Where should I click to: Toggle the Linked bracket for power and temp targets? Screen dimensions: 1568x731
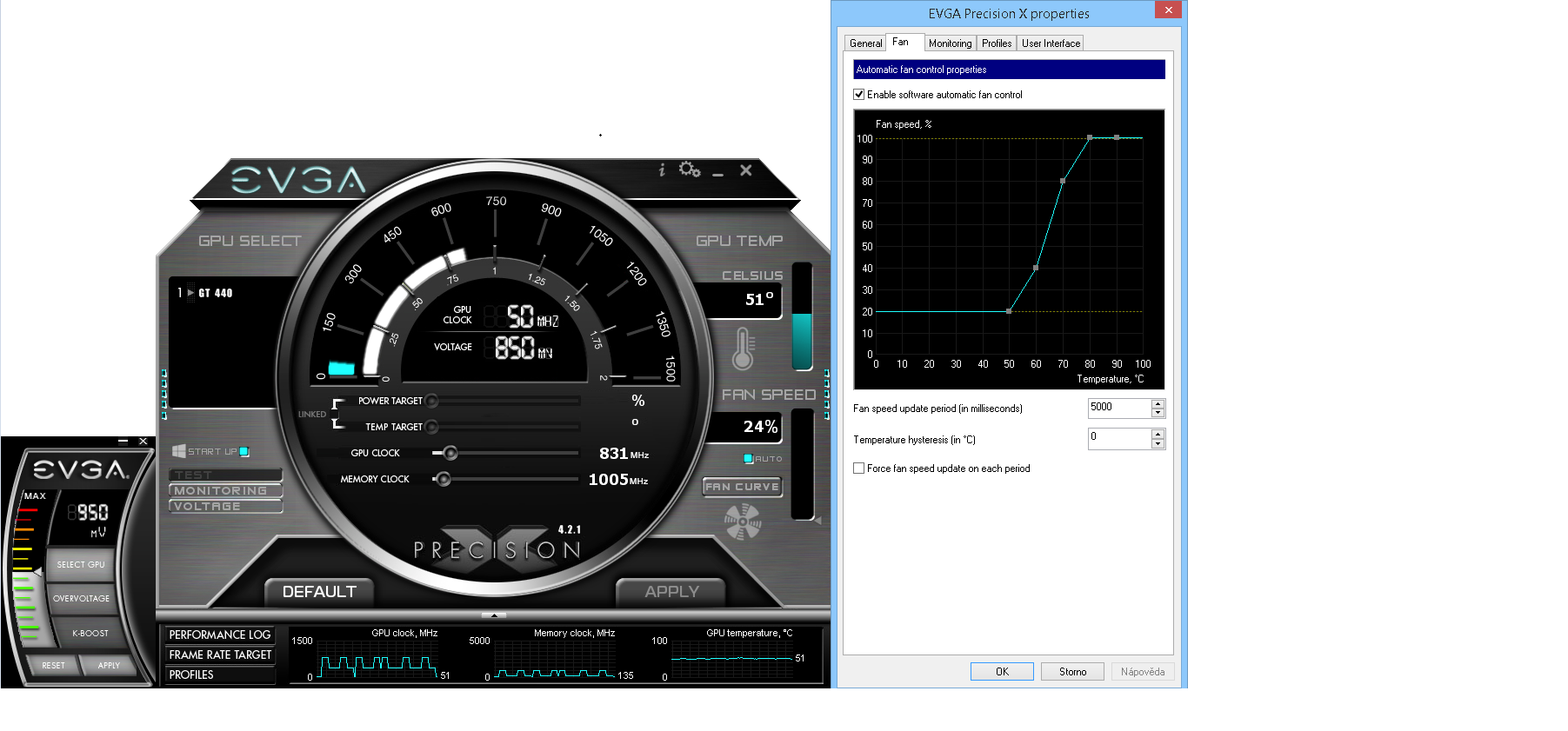(x=336, y=415)
